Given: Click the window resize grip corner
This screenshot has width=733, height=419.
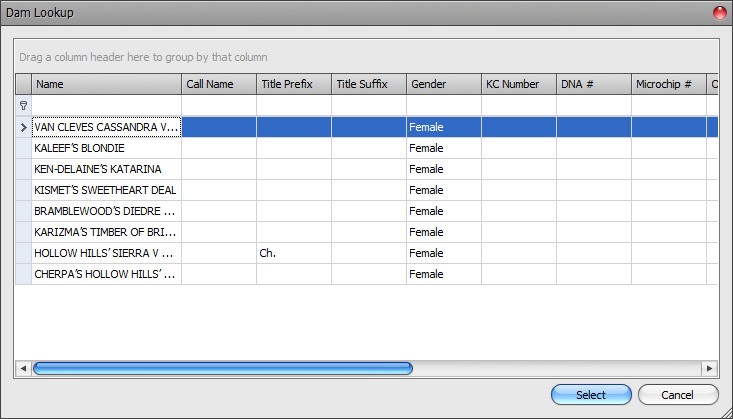Looking at the screenshot, I should pyautogui.click(x=727, y=413).
